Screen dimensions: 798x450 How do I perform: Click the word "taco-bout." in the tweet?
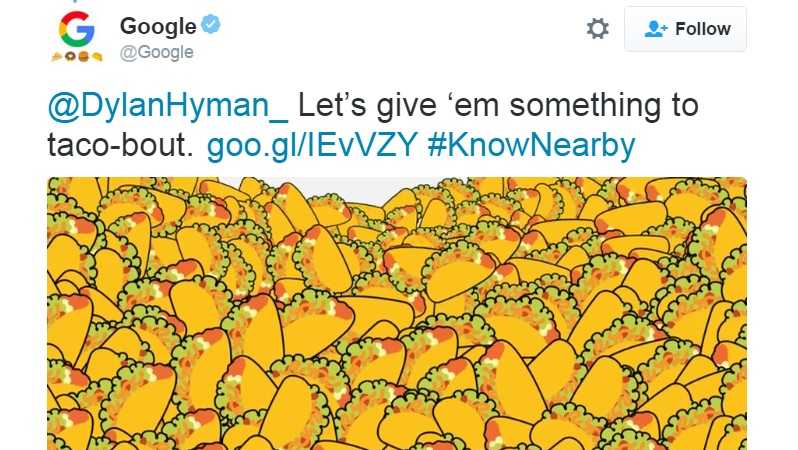(121, 146)
